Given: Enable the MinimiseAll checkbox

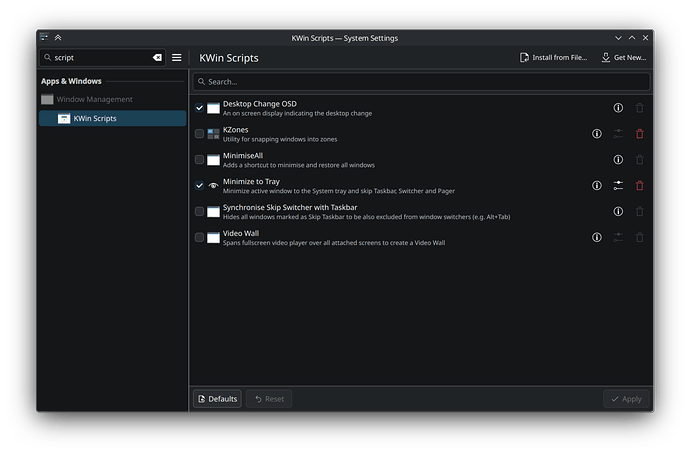Looking at the screenshot, I should (199, 160).
